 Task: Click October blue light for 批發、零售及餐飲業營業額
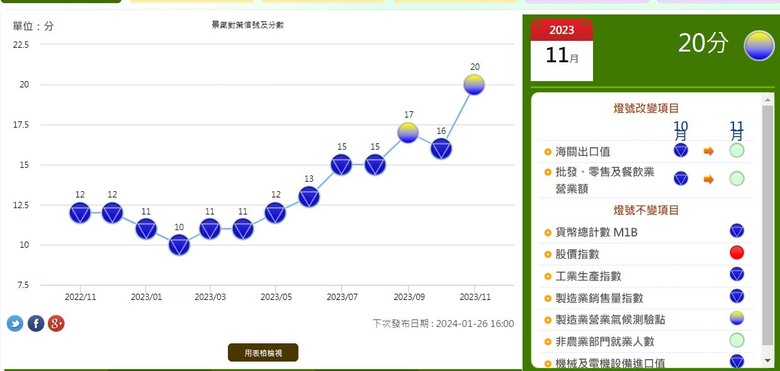(x=681, y=179)
